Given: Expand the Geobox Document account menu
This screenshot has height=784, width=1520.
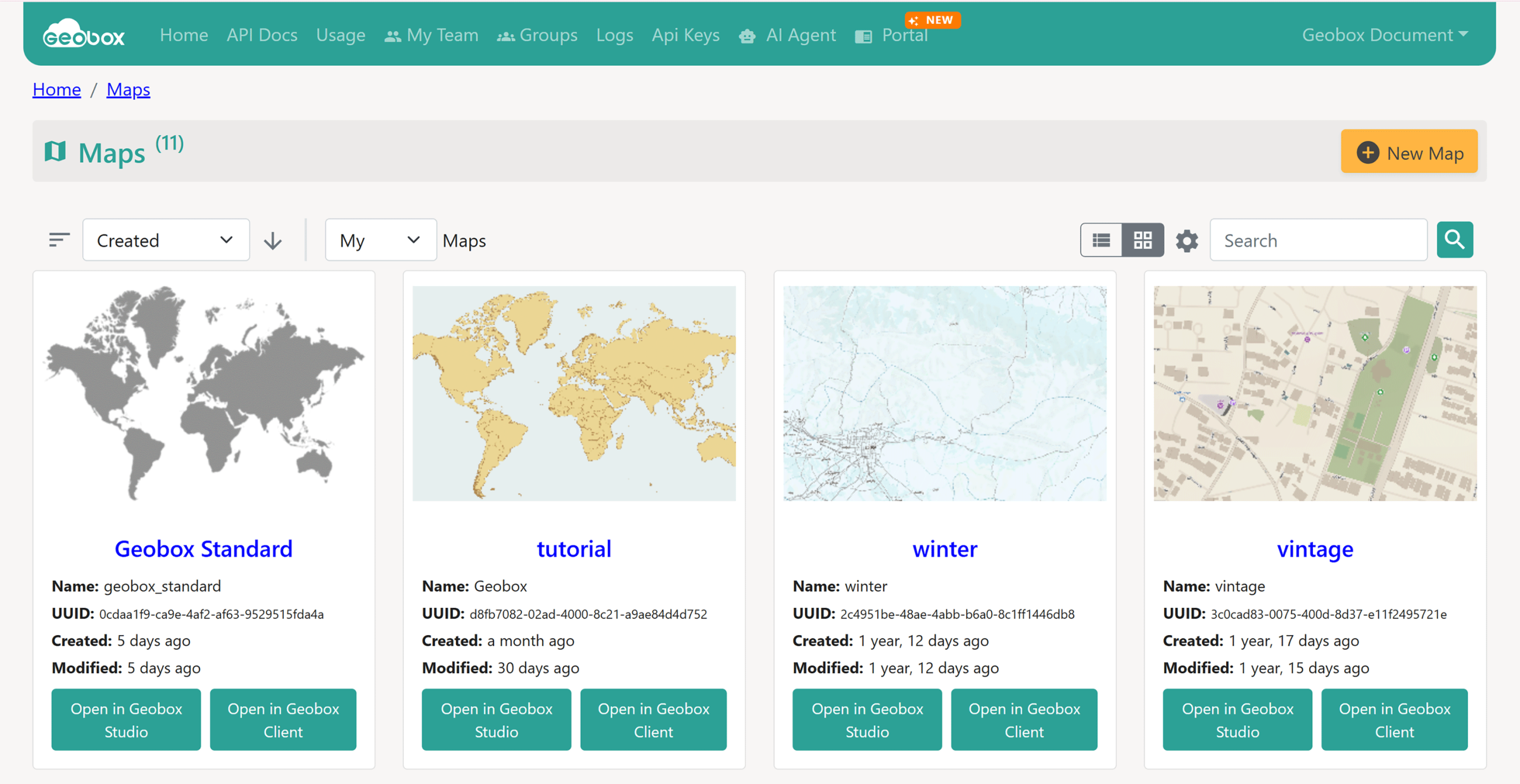Looking at the screenshot, I should tap(1385, 35).
